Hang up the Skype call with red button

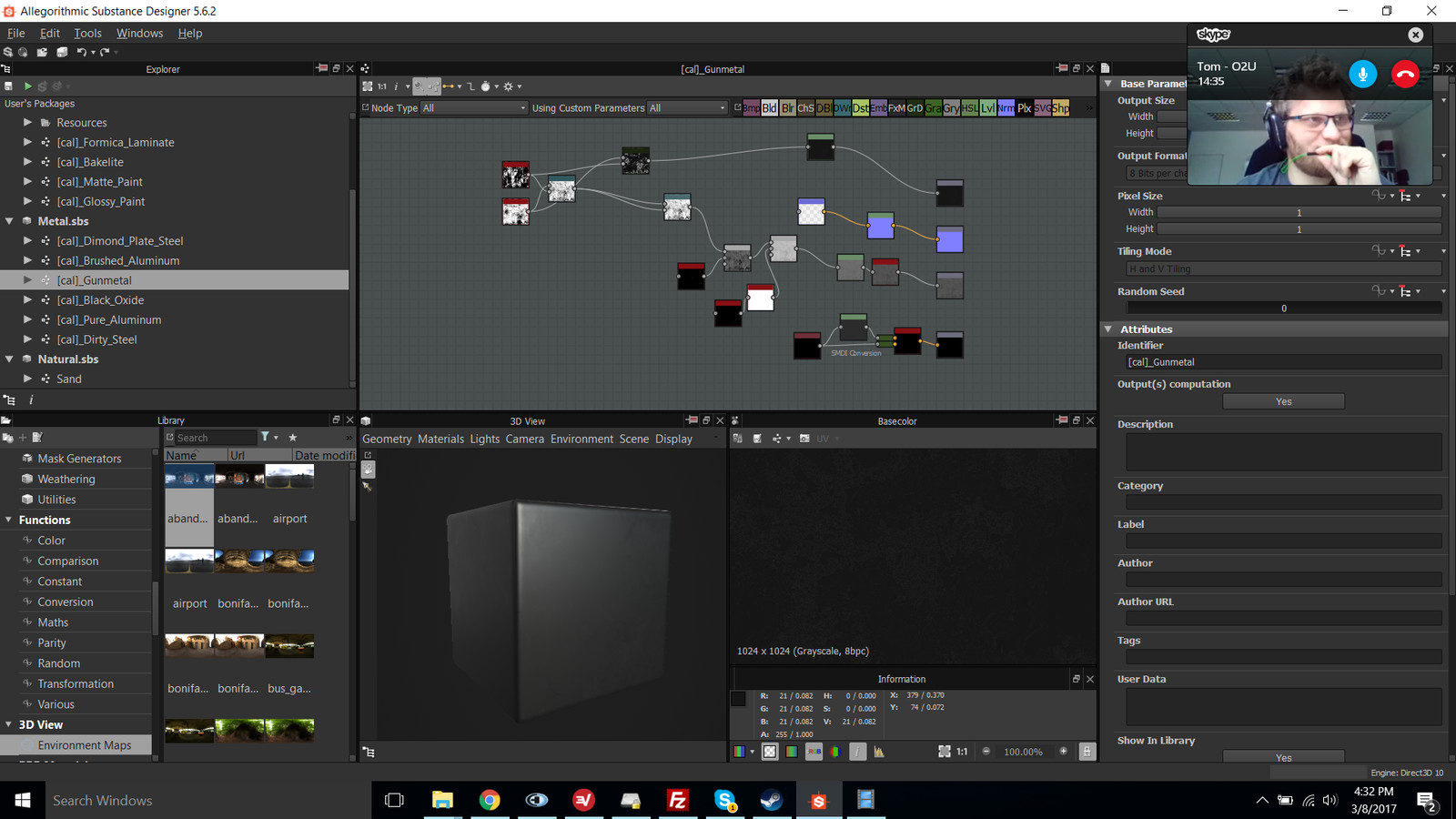point(1405,74)
